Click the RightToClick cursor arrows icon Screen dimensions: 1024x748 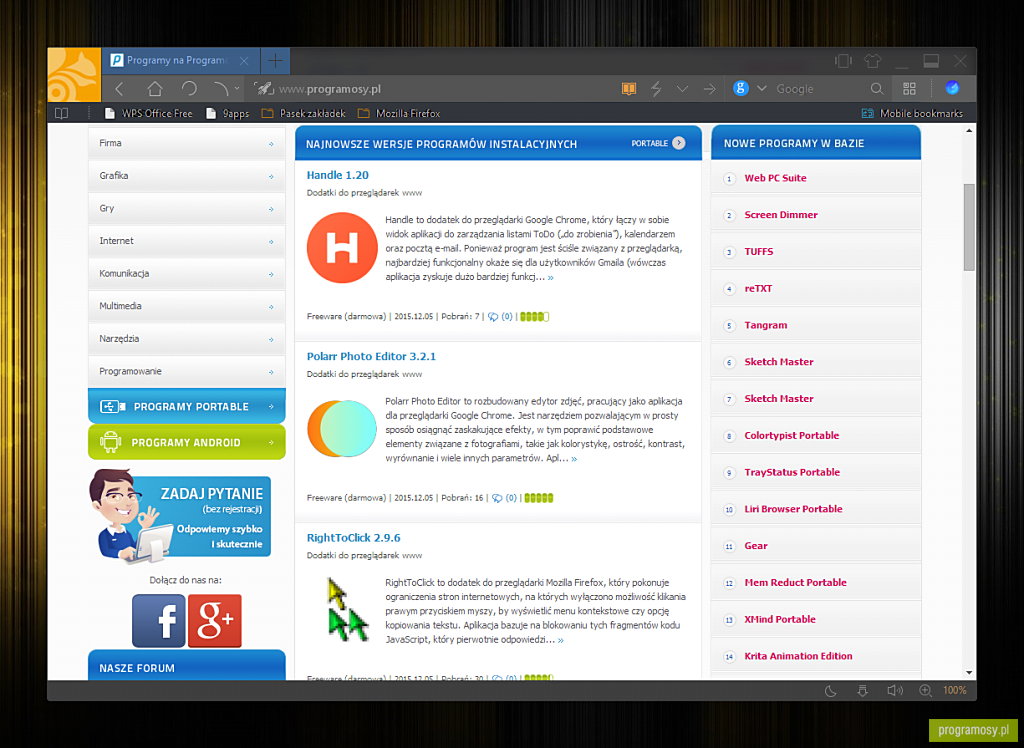click(348, 609)
